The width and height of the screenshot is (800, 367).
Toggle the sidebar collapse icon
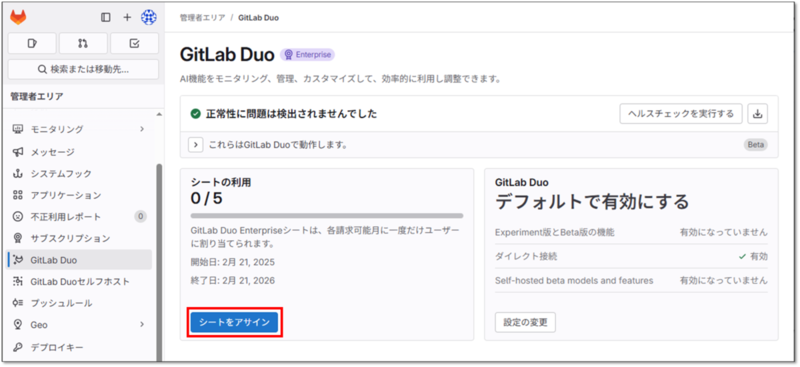click(x=106, y=17)
